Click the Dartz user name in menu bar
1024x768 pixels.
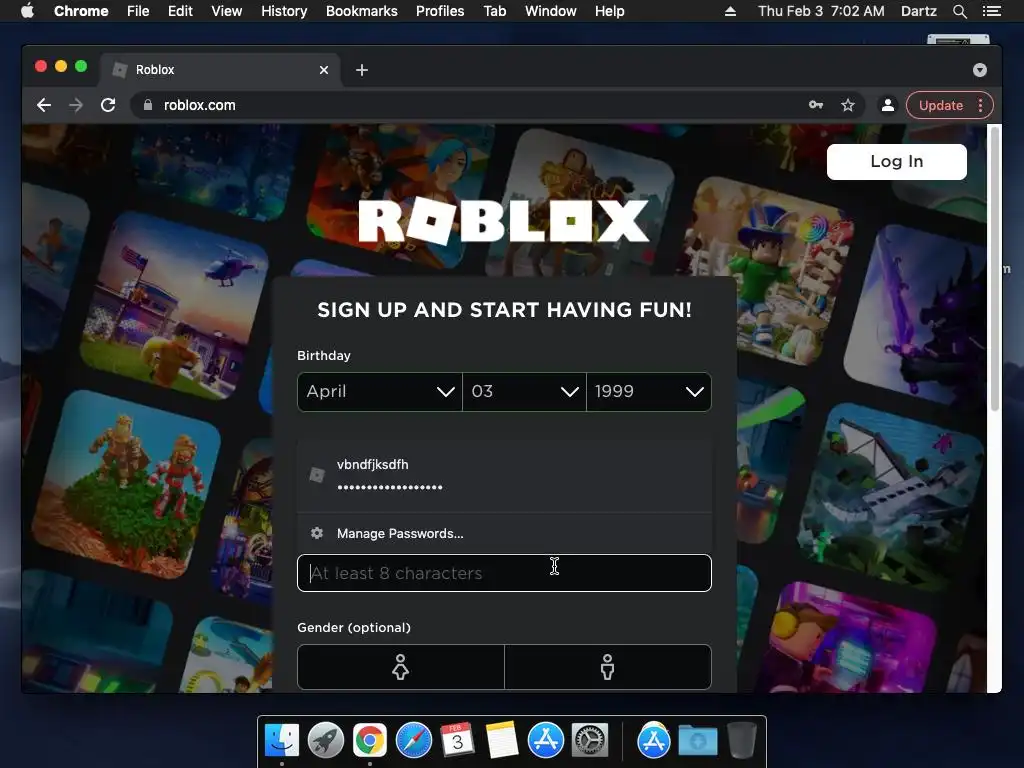click(918, 11)
